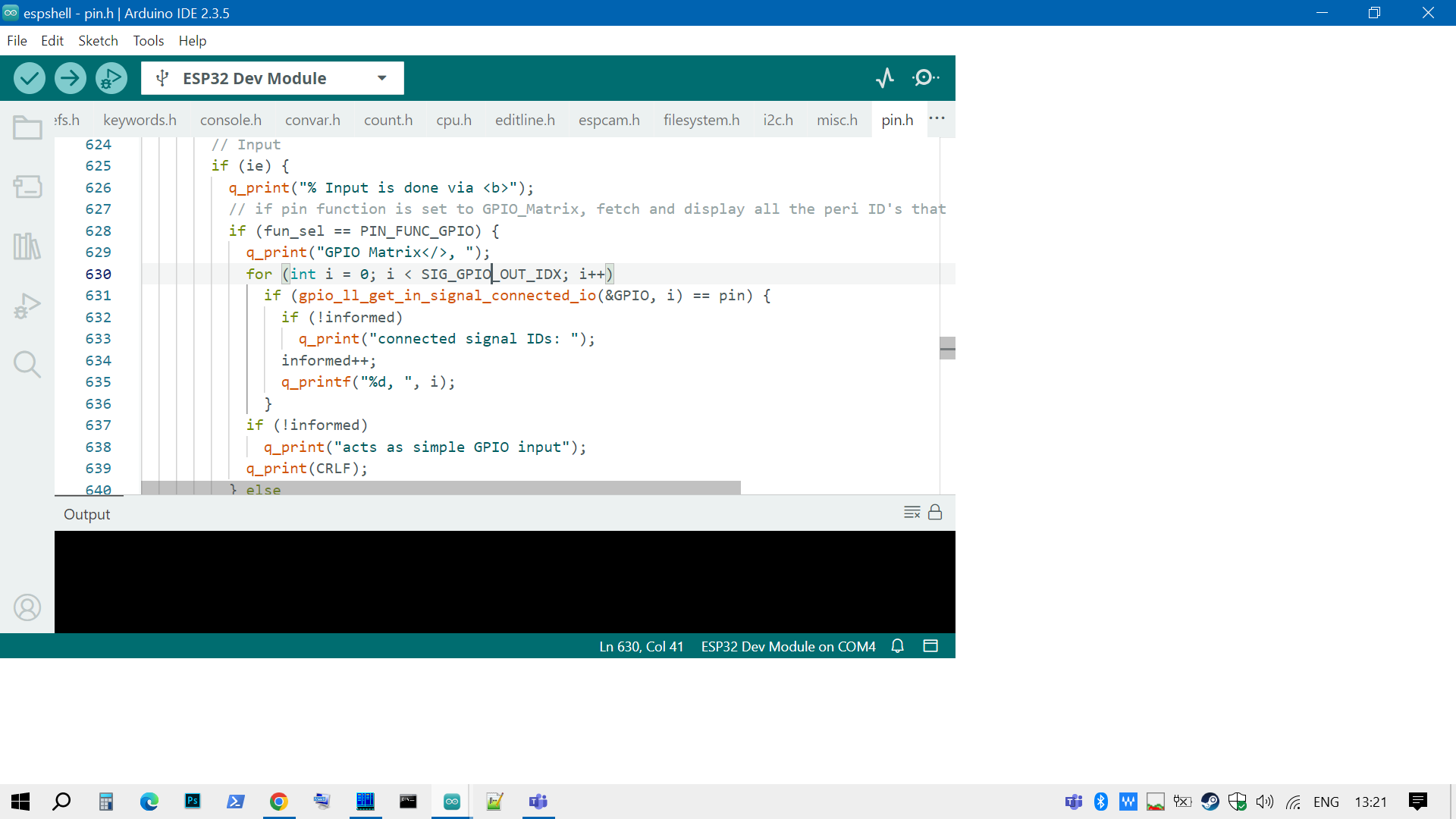Viewport: 1456px width, 819px height.
Task: Click ESP32 Dev Module on COM4 status text
Action: click(x=788, y=646)
